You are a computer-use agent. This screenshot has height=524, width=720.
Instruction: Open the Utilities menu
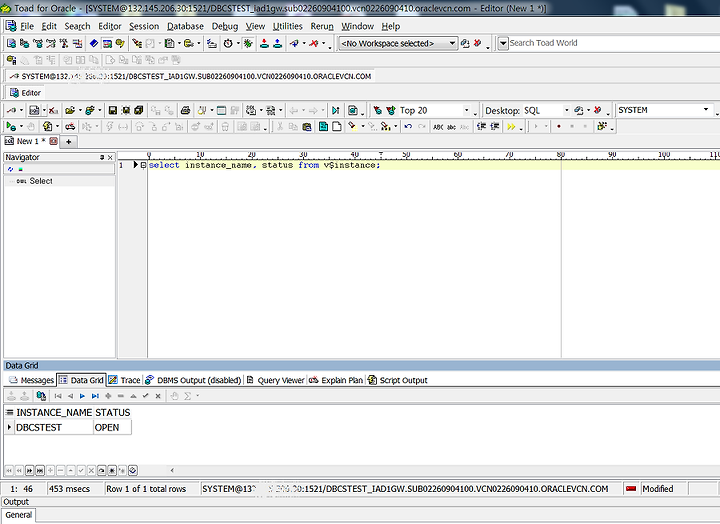point(287,26)
